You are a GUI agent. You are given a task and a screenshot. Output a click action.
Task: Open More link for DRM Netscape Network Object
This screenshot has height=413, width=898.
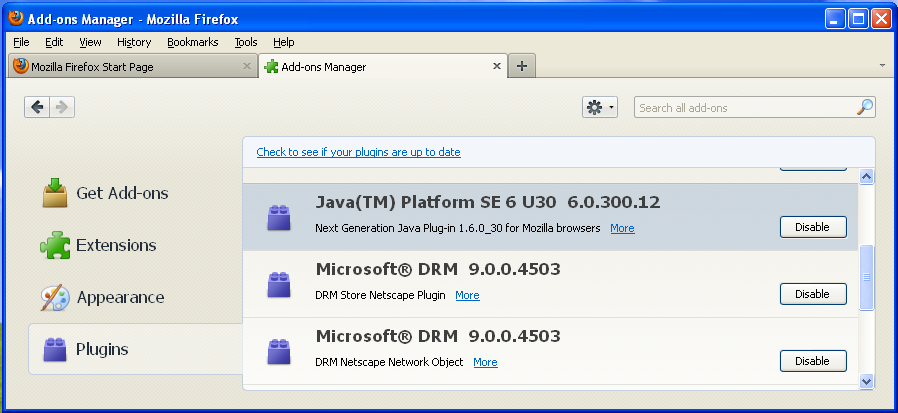pos(485,362)
